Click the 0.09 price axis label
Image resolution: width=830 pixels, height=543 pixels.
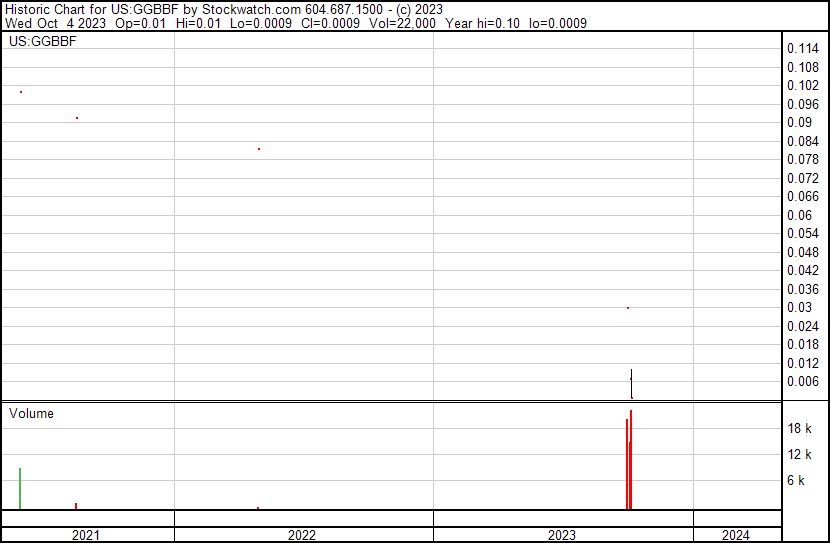tap(799, 122)
